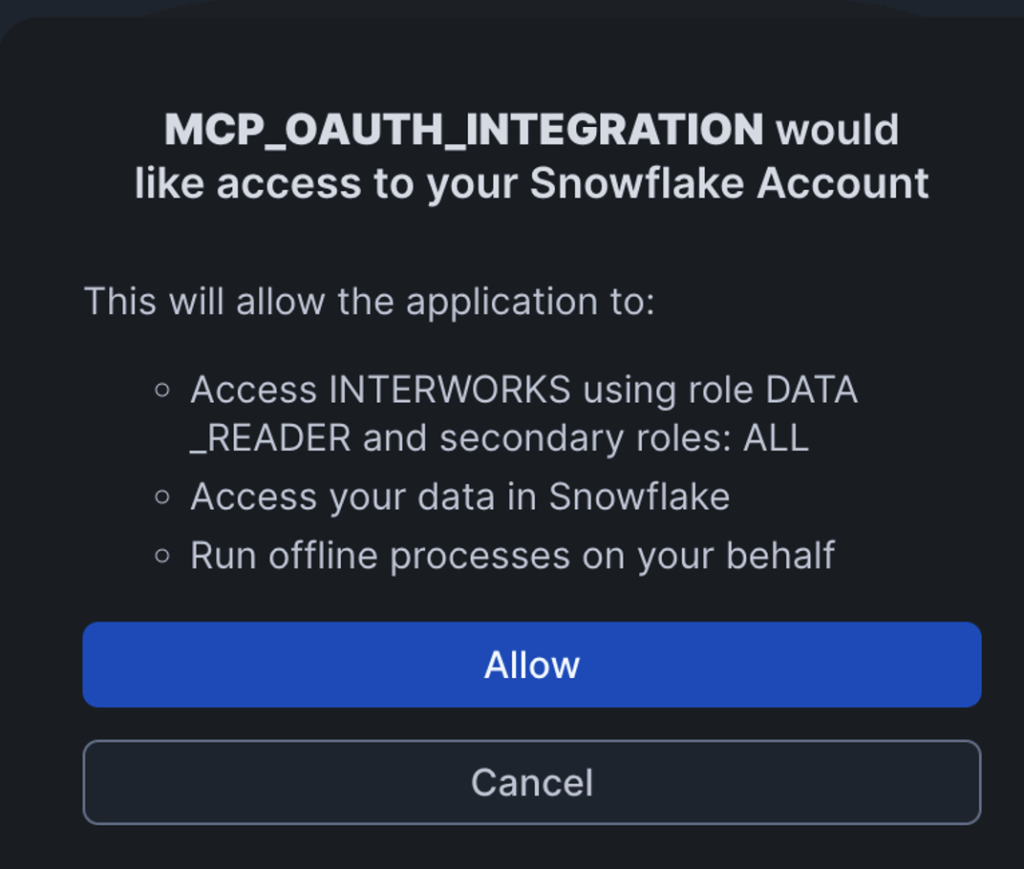Viewport: 1024px width, 869px height.
Task: Click 'This will allow the application to:' text
Action: point(369,301)
